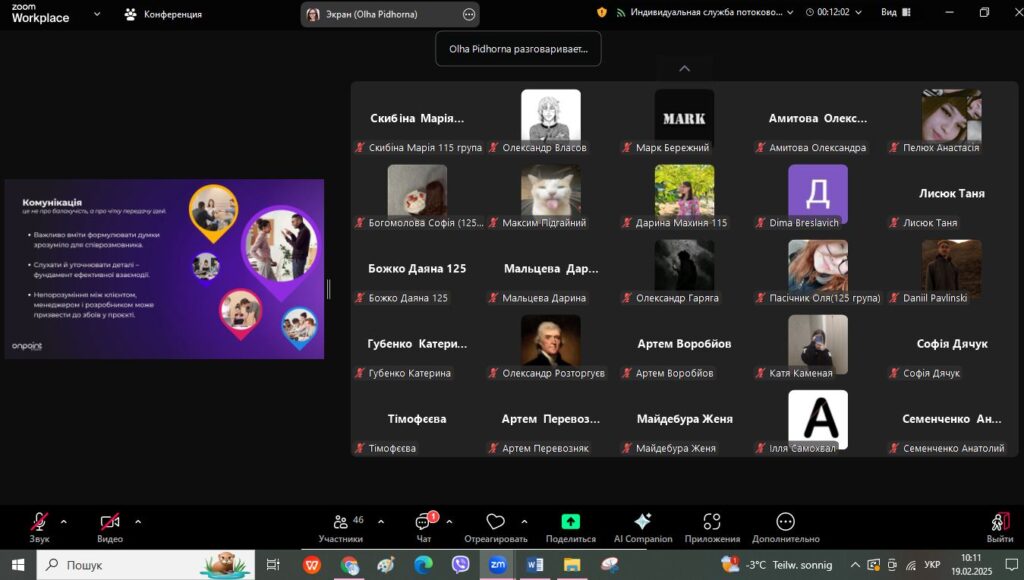Expand the video options arrow next to Видео
This screenshot has height=580, width=1024.
[138, 521]
